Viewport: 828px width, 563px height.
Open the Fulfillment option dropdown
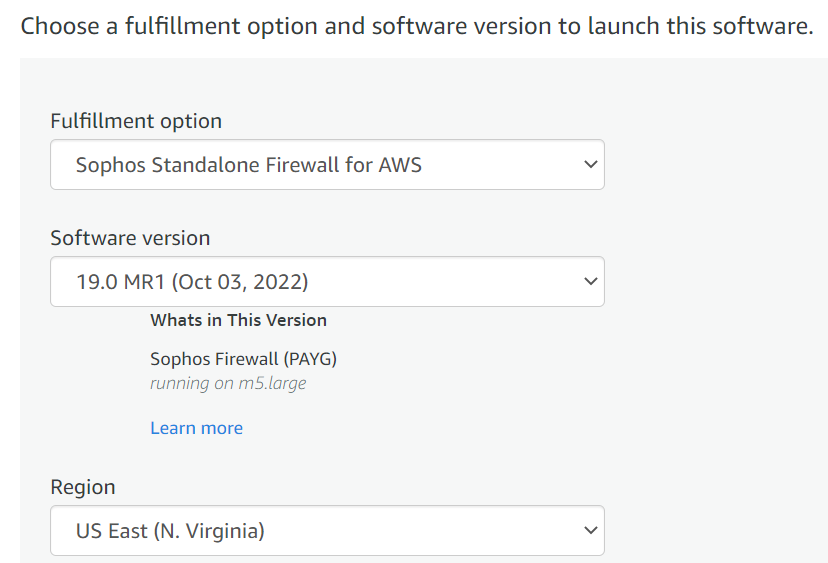click(x=327, y=165)
